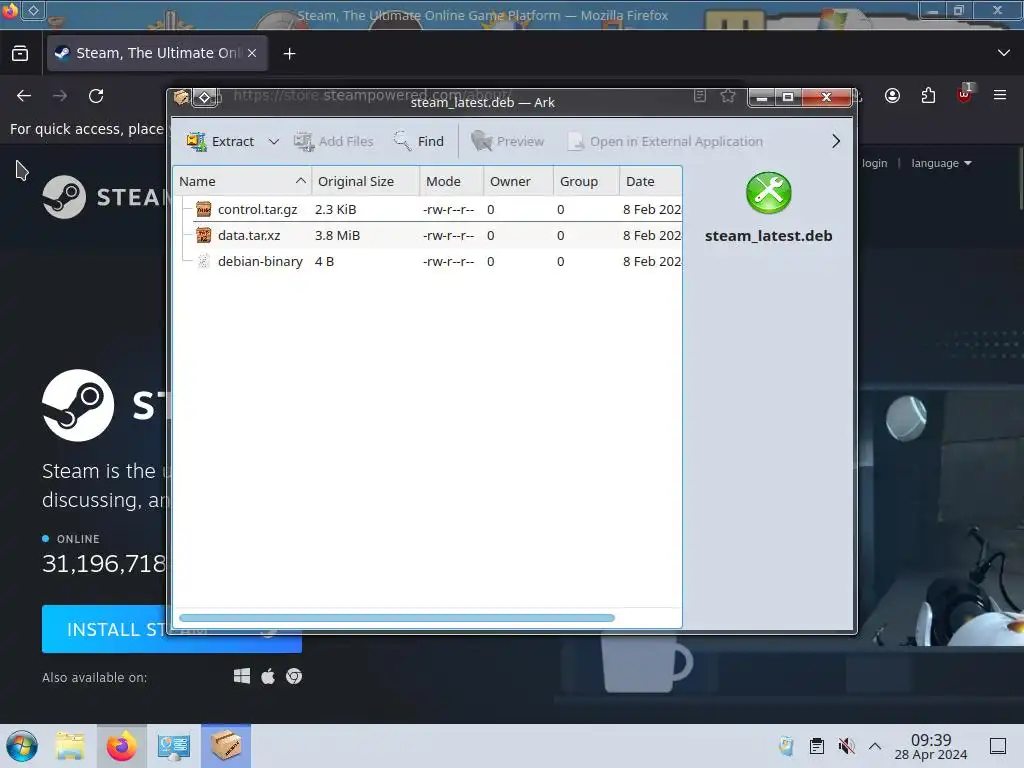Toggle the muted volume tray icon
This screenshot has width=1024, height=768.
[x=846, y=746]
